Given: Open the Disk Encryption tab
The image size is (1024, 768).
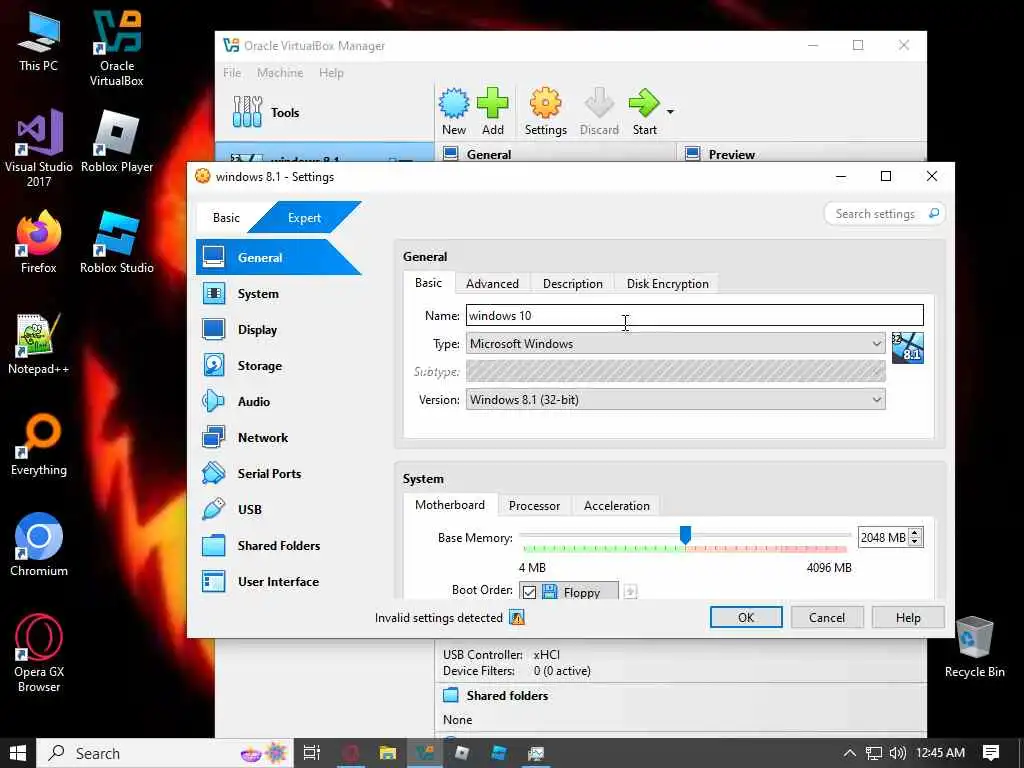Looking at the screenshot, I should [x=667, y=283].
